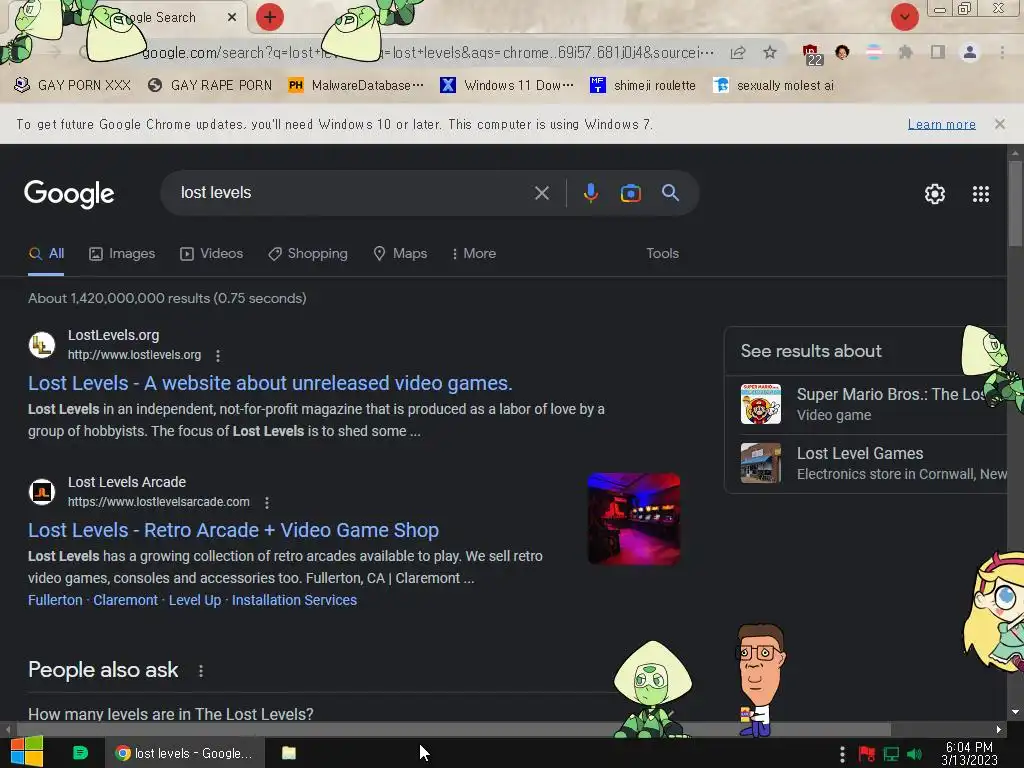Open the tab search red dropdown

pyautogui.click(x=904, y=17)
